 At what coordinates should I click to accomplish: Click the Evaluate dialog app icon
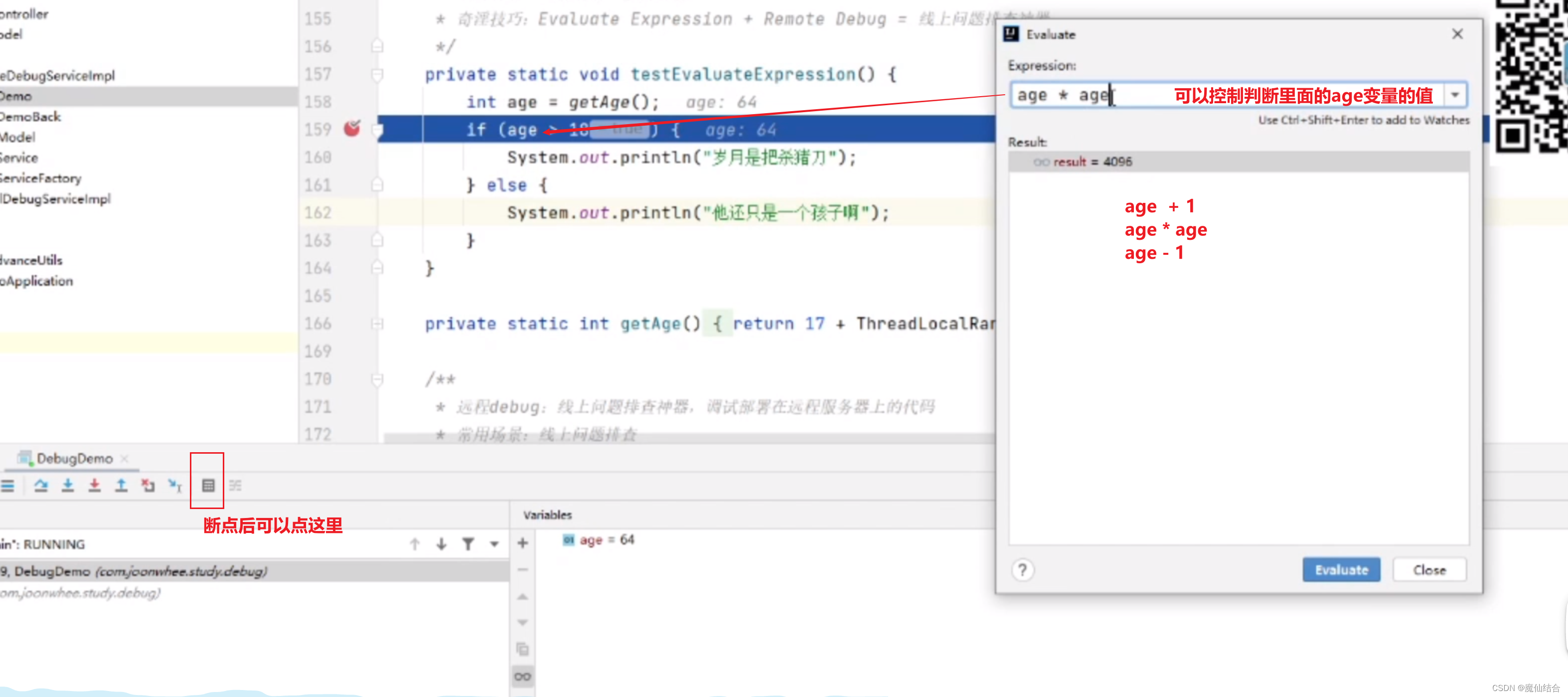pos(1011,33)
